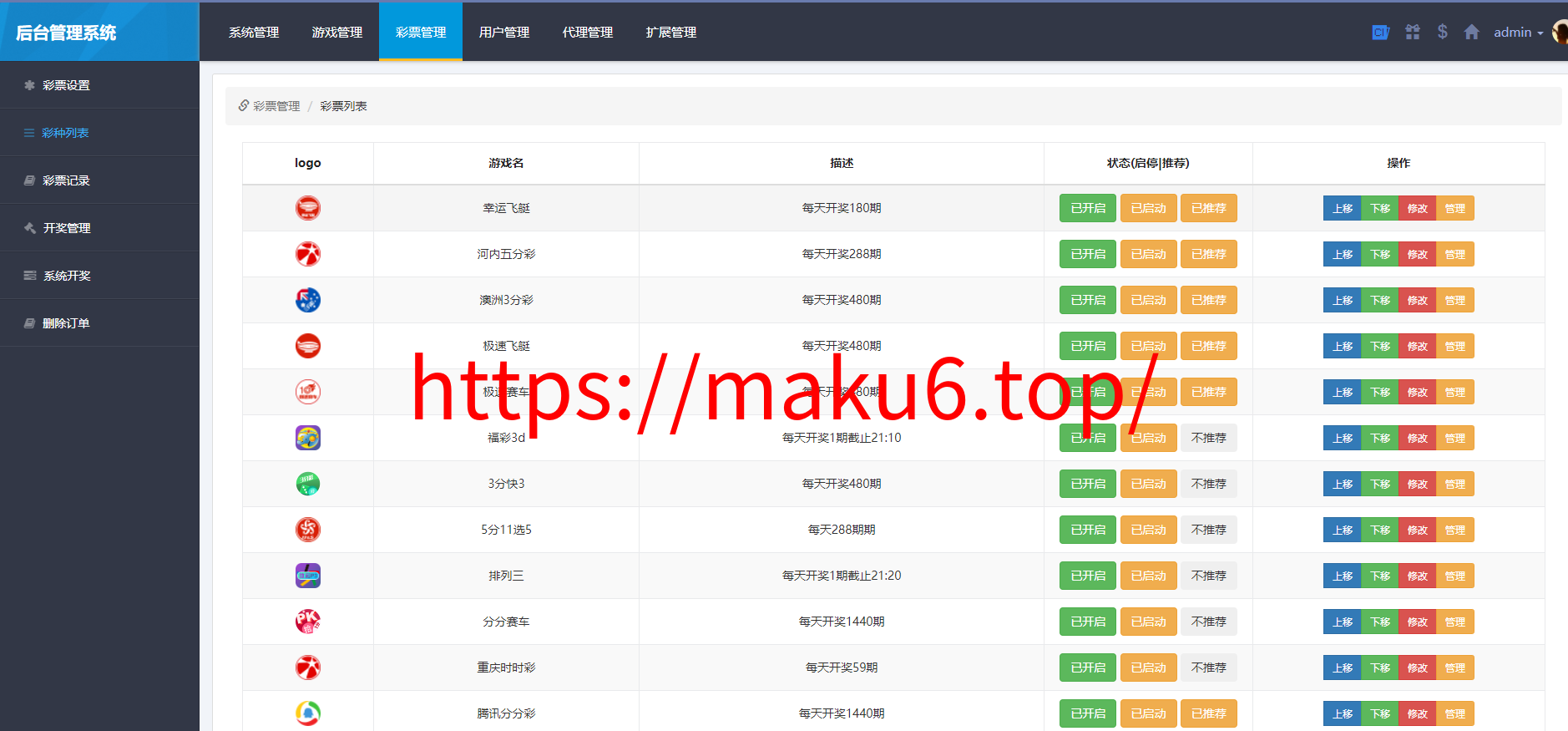Click the 极速飞艇 logo icon
1568x731 pixels.
[308, 346]
